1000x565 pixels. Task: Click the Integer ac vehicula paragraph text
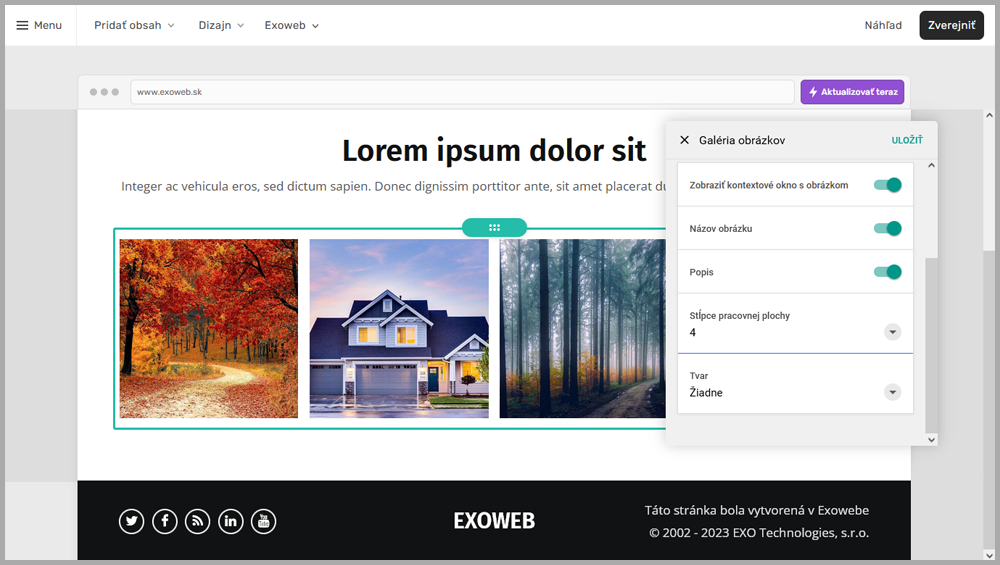(x=393, y=186)
